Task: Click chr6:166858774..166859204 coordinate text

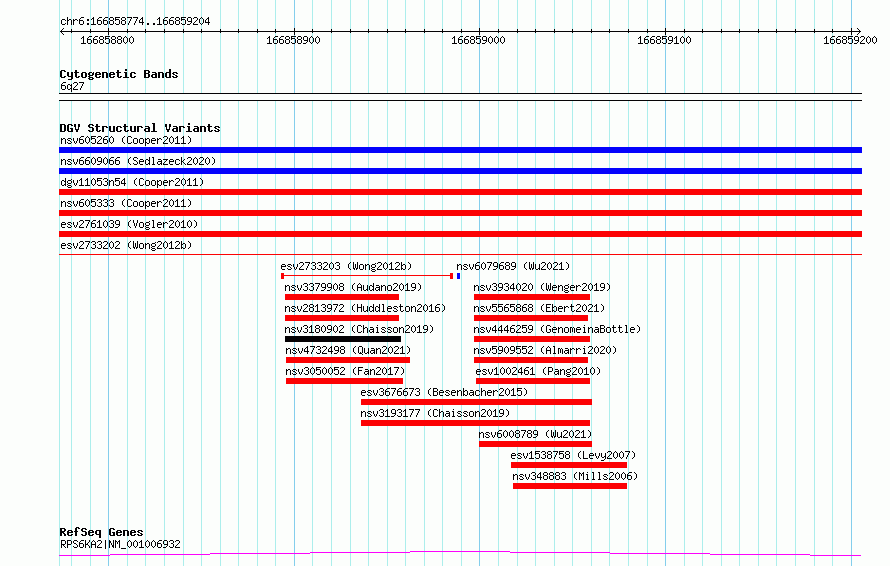Action: pyautogui.click(x=135, y=22)
